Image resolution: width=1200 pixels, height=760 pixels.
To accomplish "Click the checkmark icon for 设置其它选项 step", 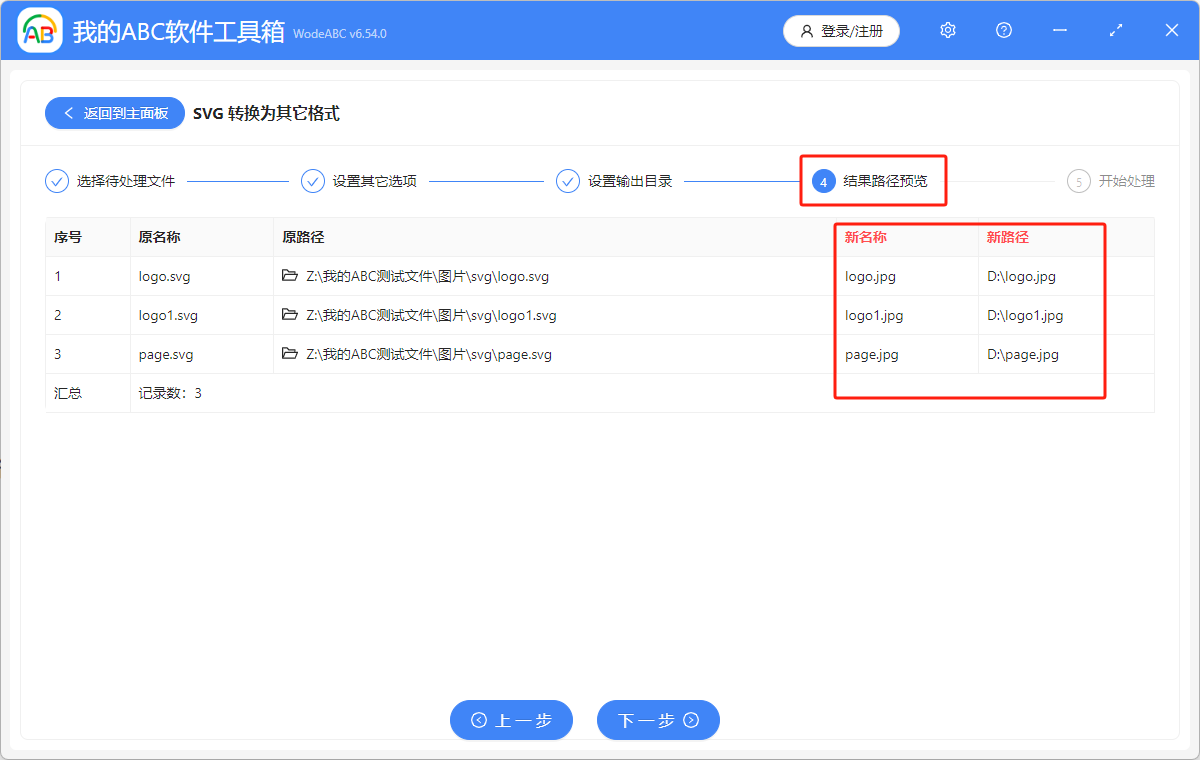I will pos(313,181).
